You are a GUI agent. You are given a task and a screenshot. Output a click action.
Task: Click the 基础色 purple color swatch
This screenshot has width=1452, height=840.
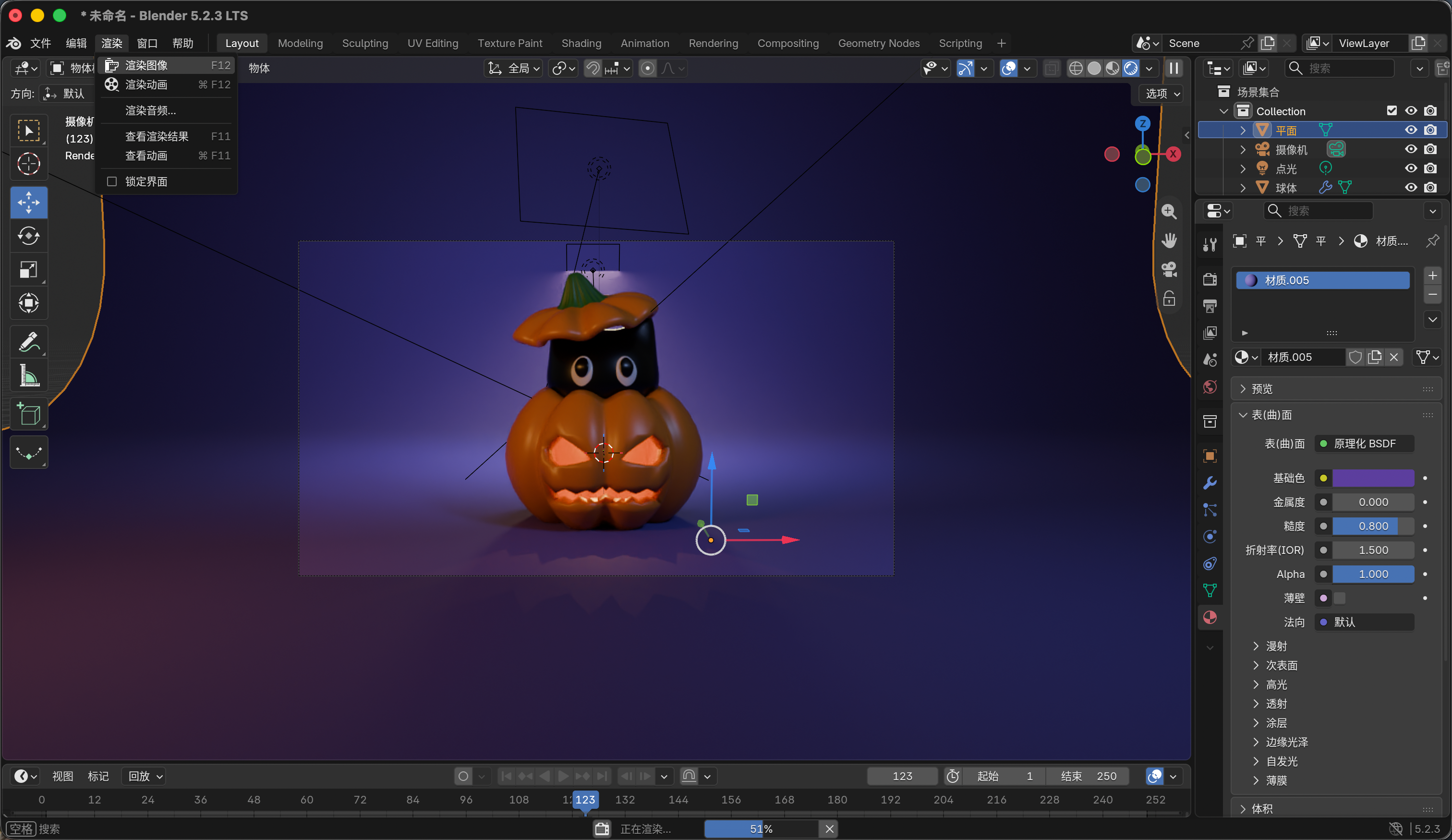1373,478
